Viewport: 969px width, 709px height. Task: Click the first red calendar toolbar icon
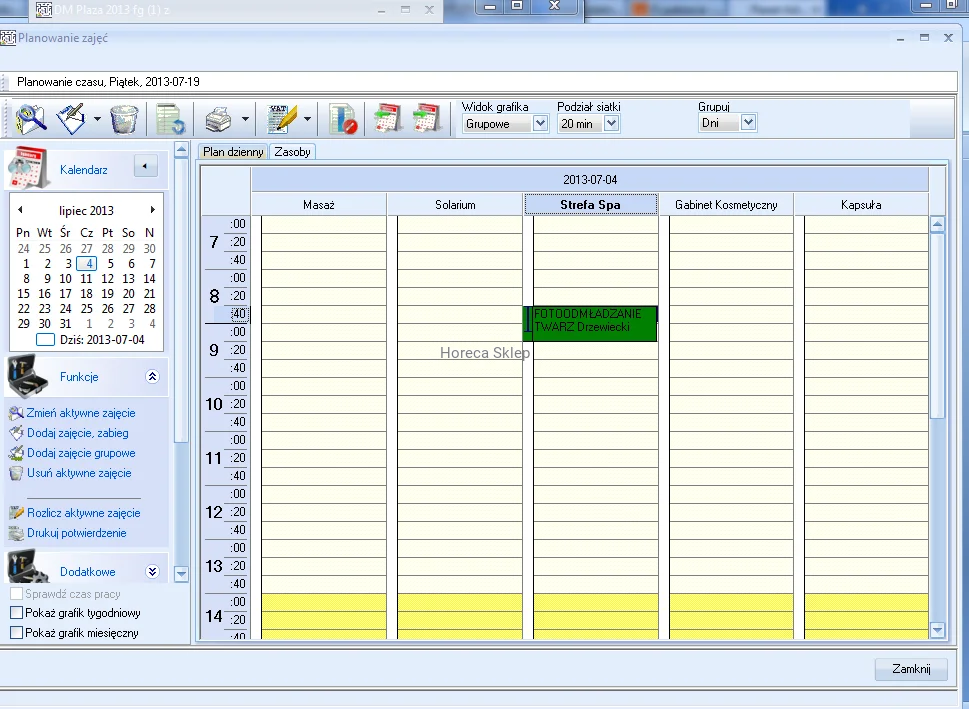pos(387,119)
